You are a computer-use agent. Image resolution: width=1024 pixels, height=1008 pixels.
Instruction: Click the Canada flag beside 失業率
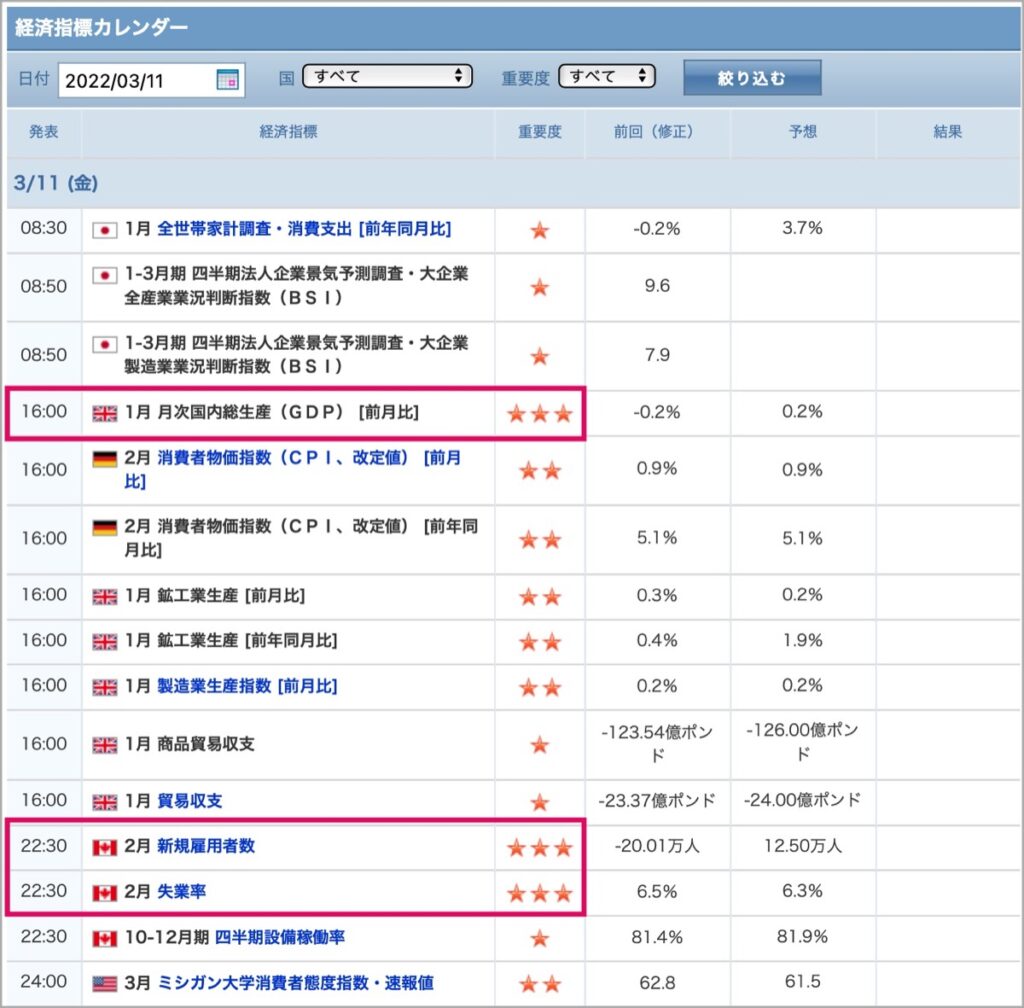[x=104, y=893]
